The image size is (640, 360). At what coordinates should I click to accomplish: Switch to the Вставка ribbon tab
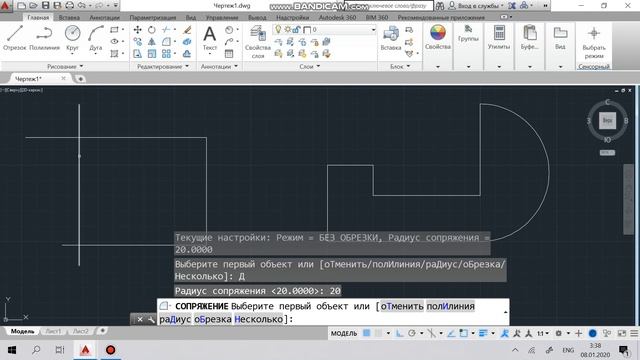click(x=69, y=18)
